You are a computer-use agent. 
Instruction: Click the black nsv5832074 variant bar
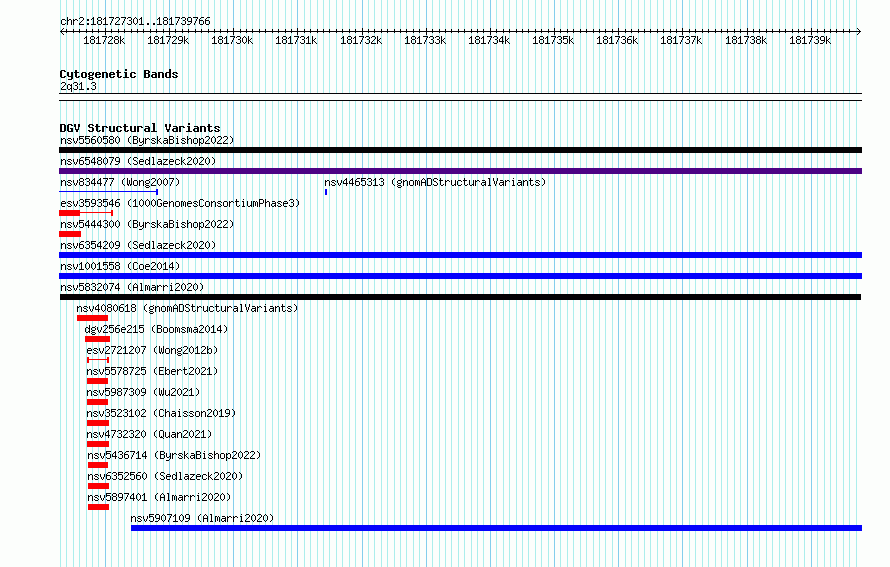coord(460,297)
